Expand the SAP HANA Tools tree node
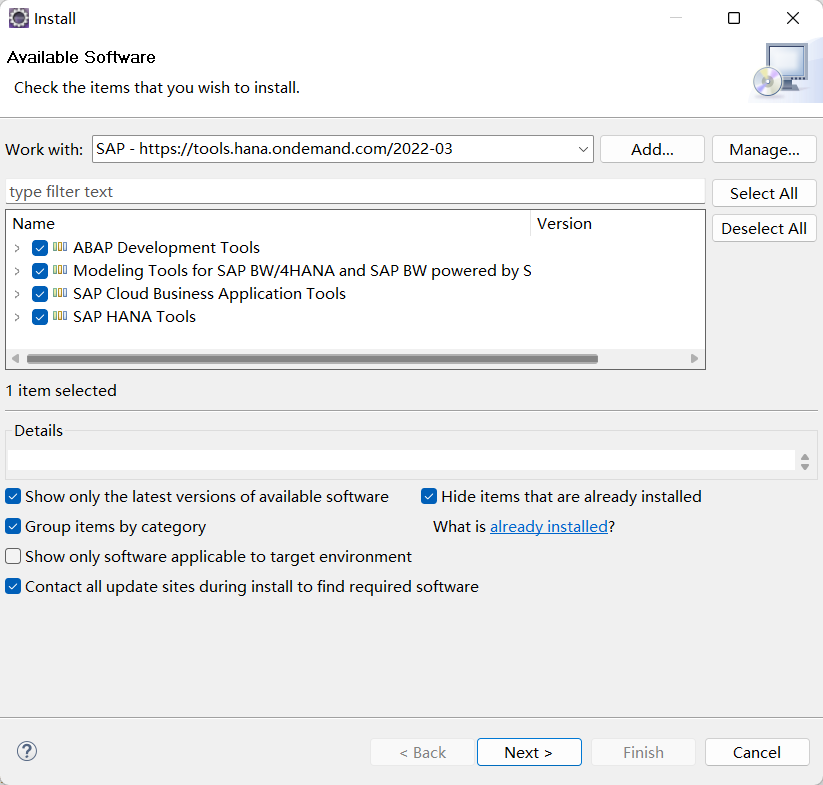823x785 pixels. [17, 317]
